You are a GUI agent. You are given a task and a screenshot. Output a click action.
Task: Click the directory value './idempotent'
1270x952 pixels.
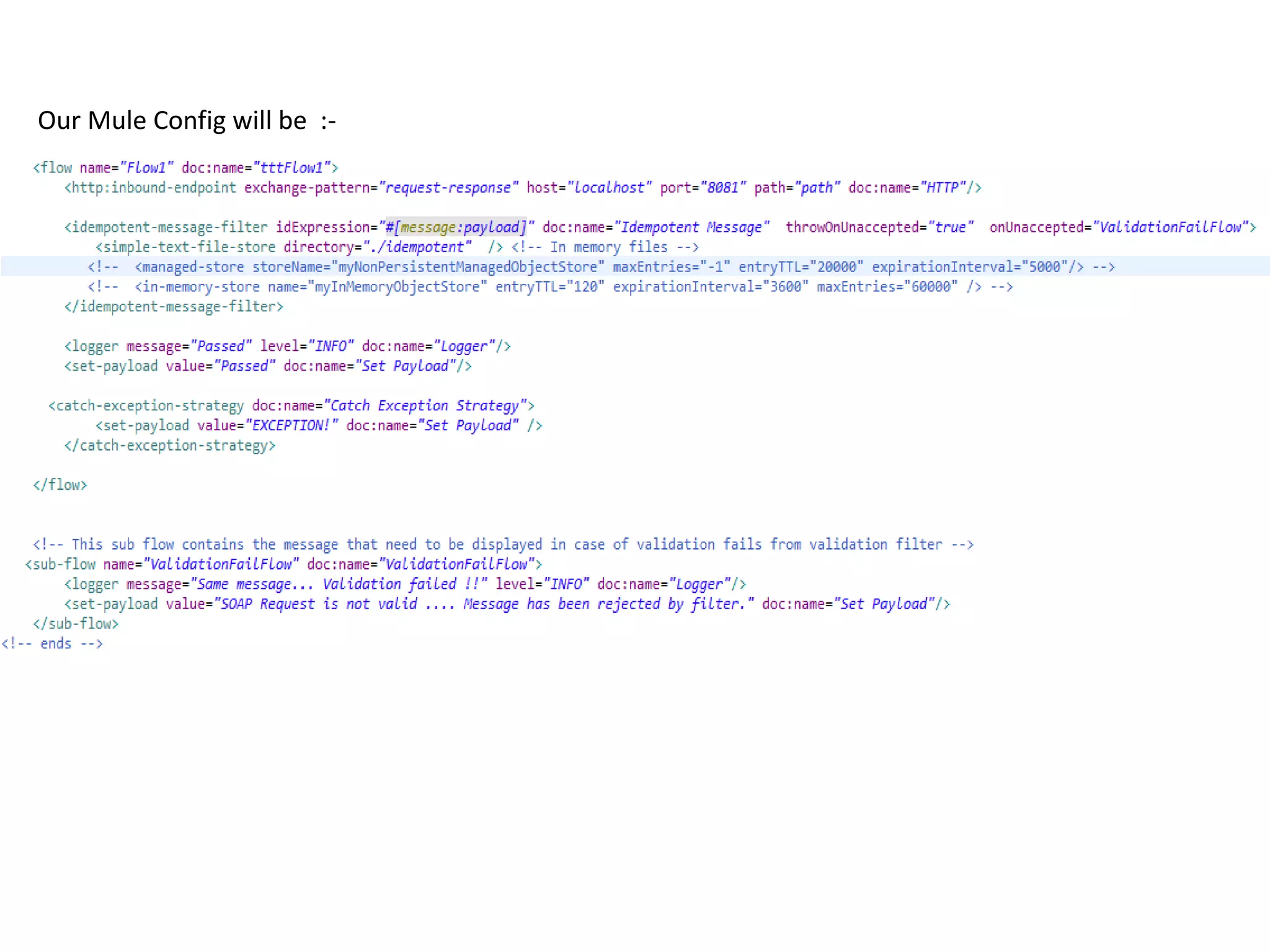pos(417,247)
